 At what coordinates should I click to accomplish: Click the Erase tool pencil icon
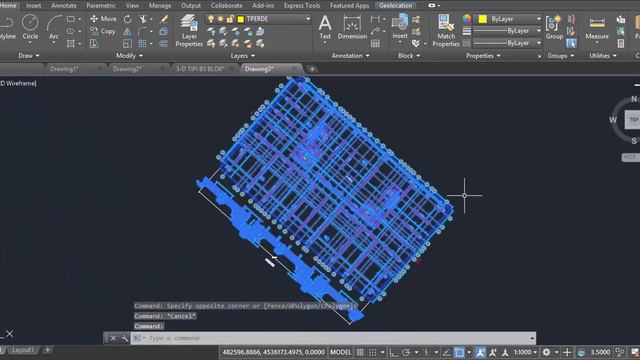(x=164, y=19)
